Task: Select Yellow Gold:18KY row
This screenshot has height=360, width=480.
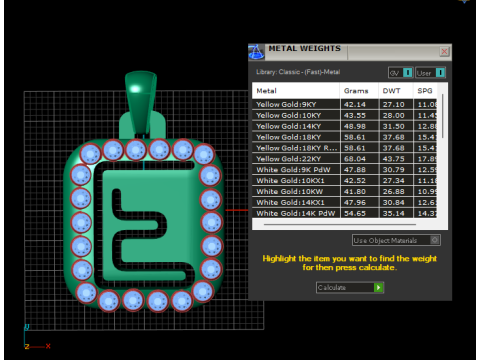Action: [344, 137]
